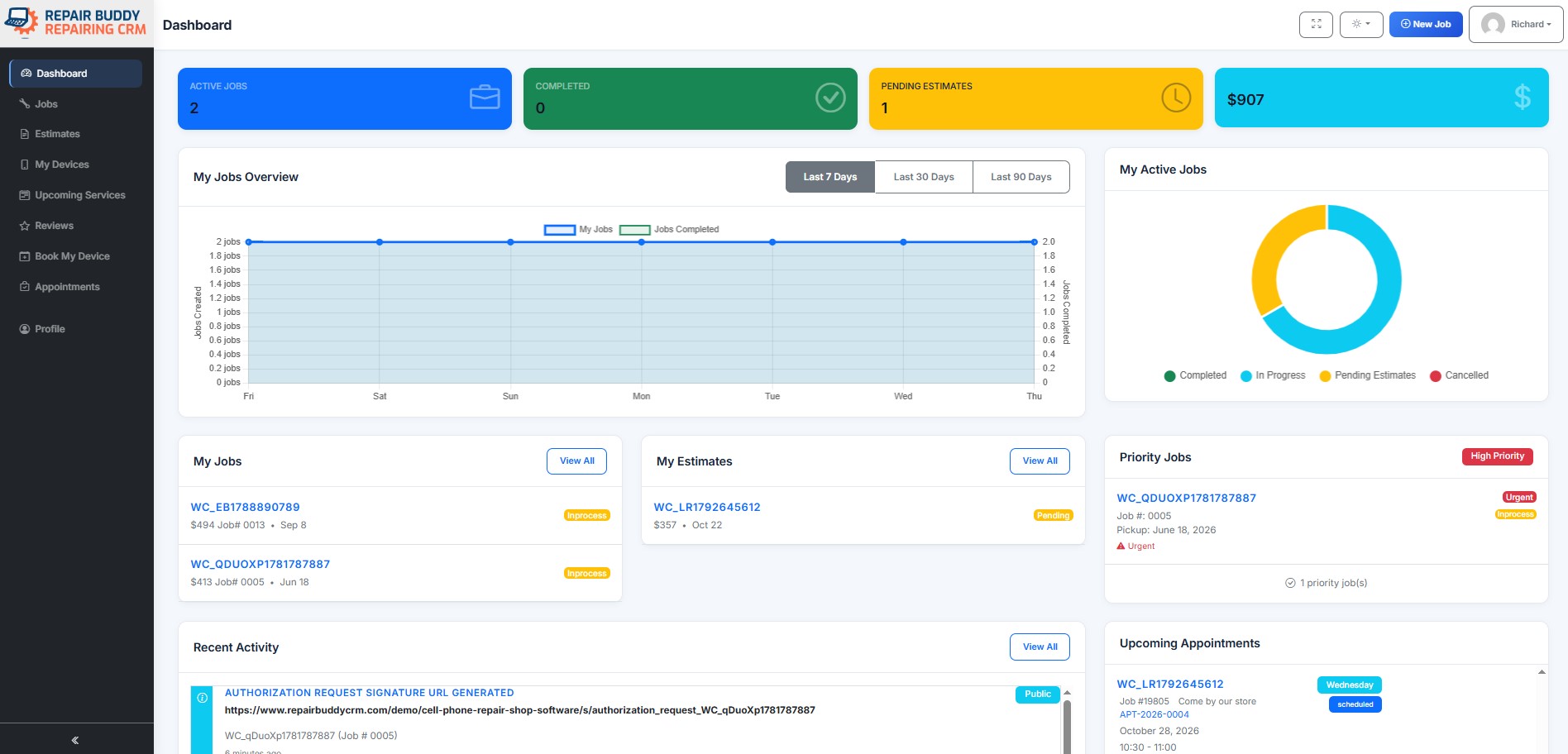The image size is (1568, 754).
Task: Click the Recent Activity scrollbar
Action: (x=1067, y=726)
